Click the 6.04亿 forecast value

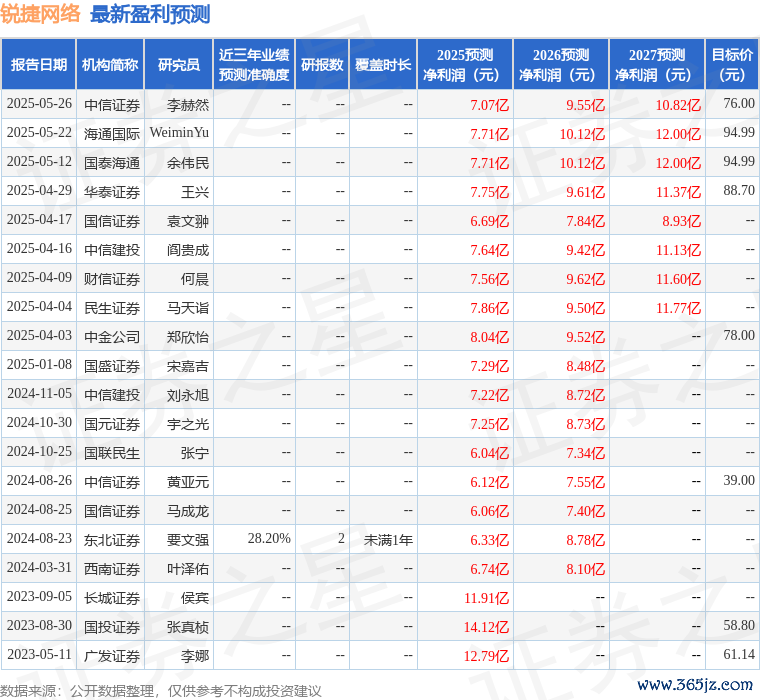coord(489,453)
